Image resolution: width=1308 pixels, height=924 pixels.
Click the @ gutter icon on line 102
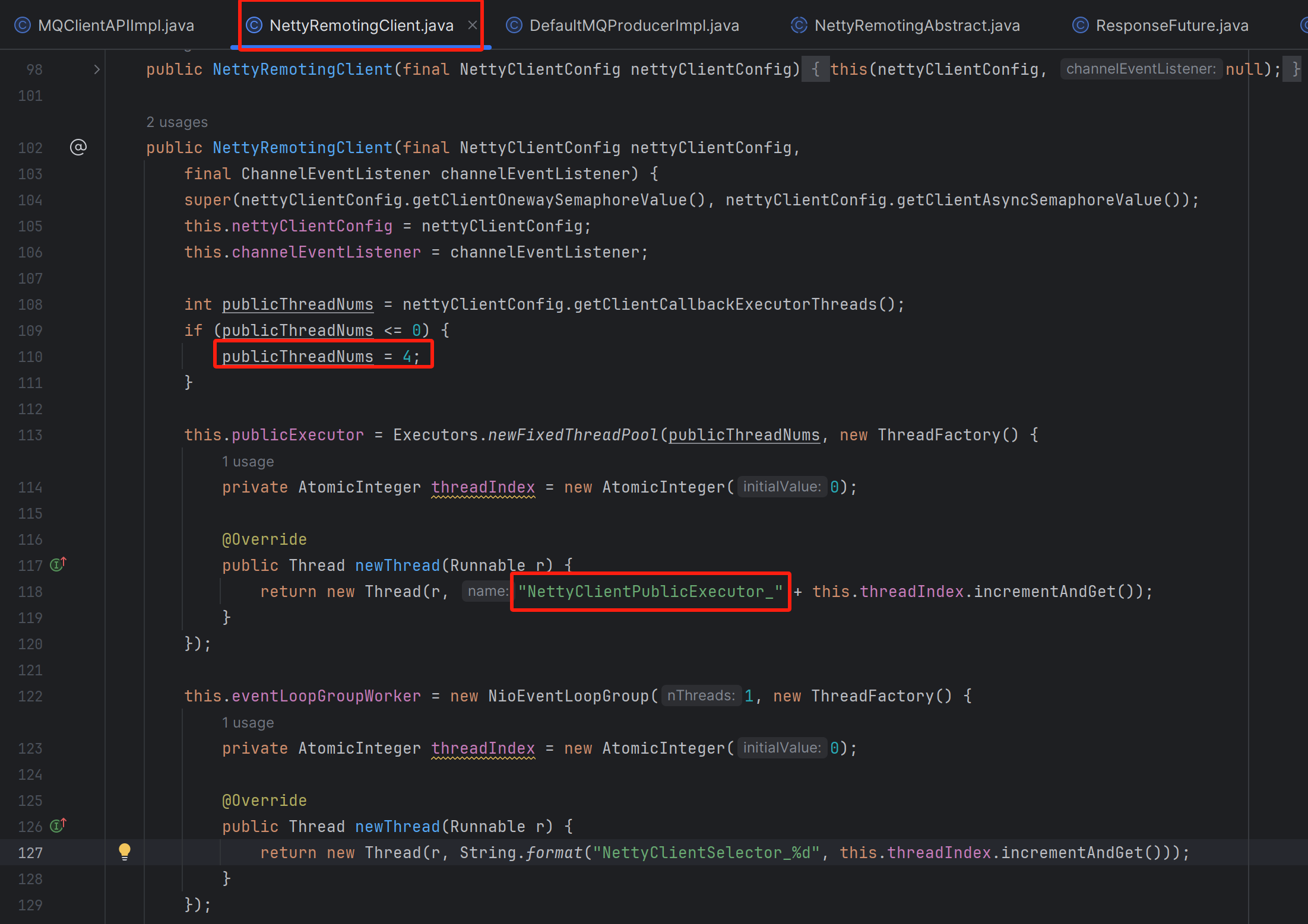coord(78,147)
